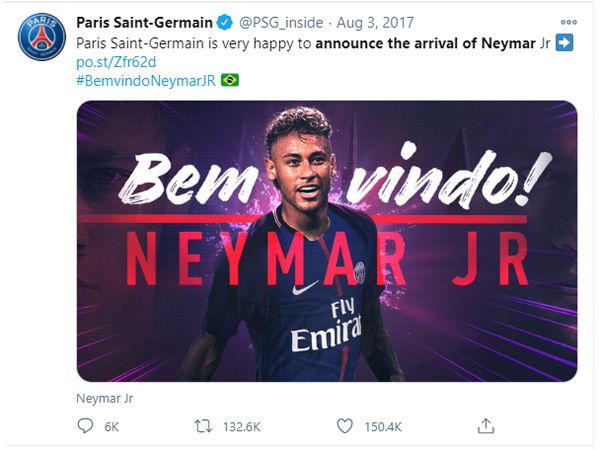Open replies via the speech bubble icon
This screenshot has width=600, height=450.
85,426
